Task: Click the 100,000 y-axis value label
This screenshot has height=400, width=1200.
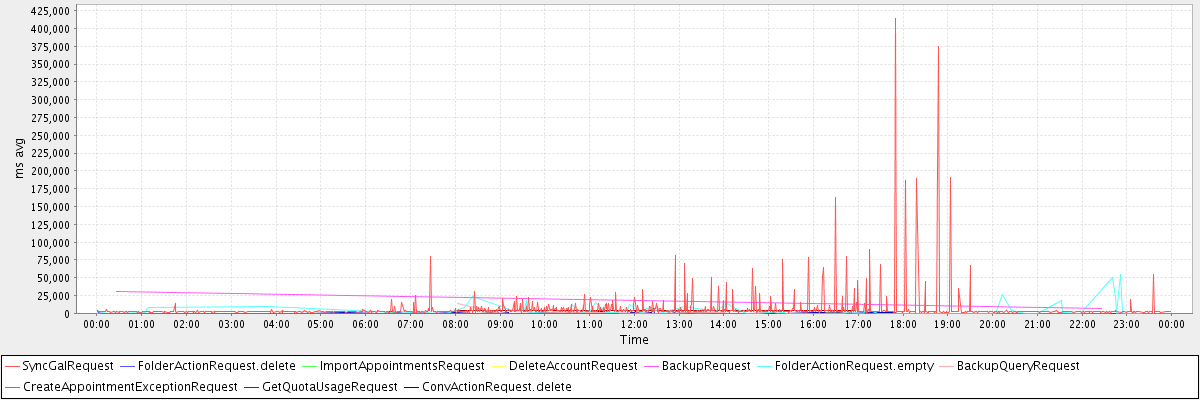Action: [50, 243]
